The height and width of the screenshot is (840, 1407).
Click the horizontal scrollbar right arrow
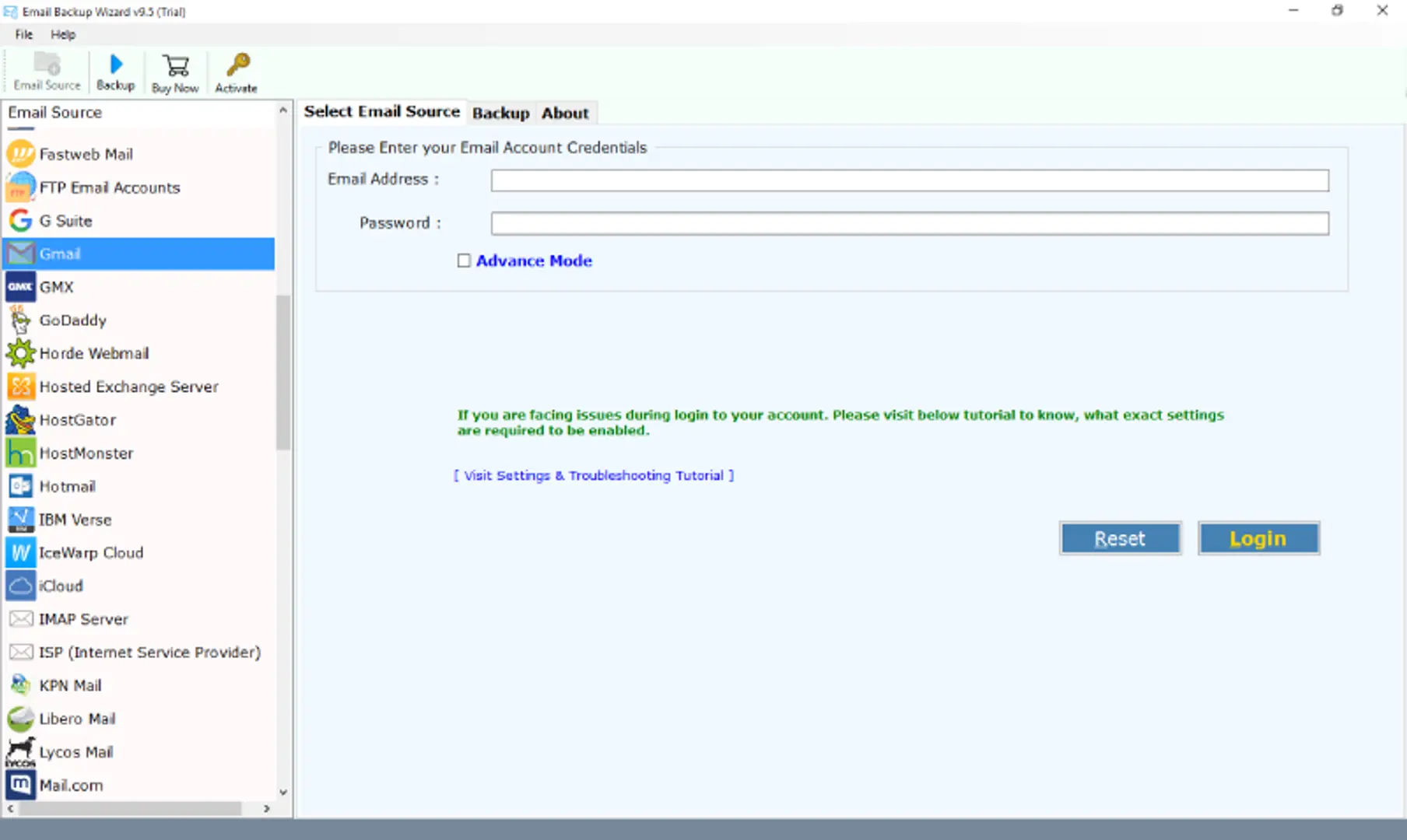[x=267, y=809]
